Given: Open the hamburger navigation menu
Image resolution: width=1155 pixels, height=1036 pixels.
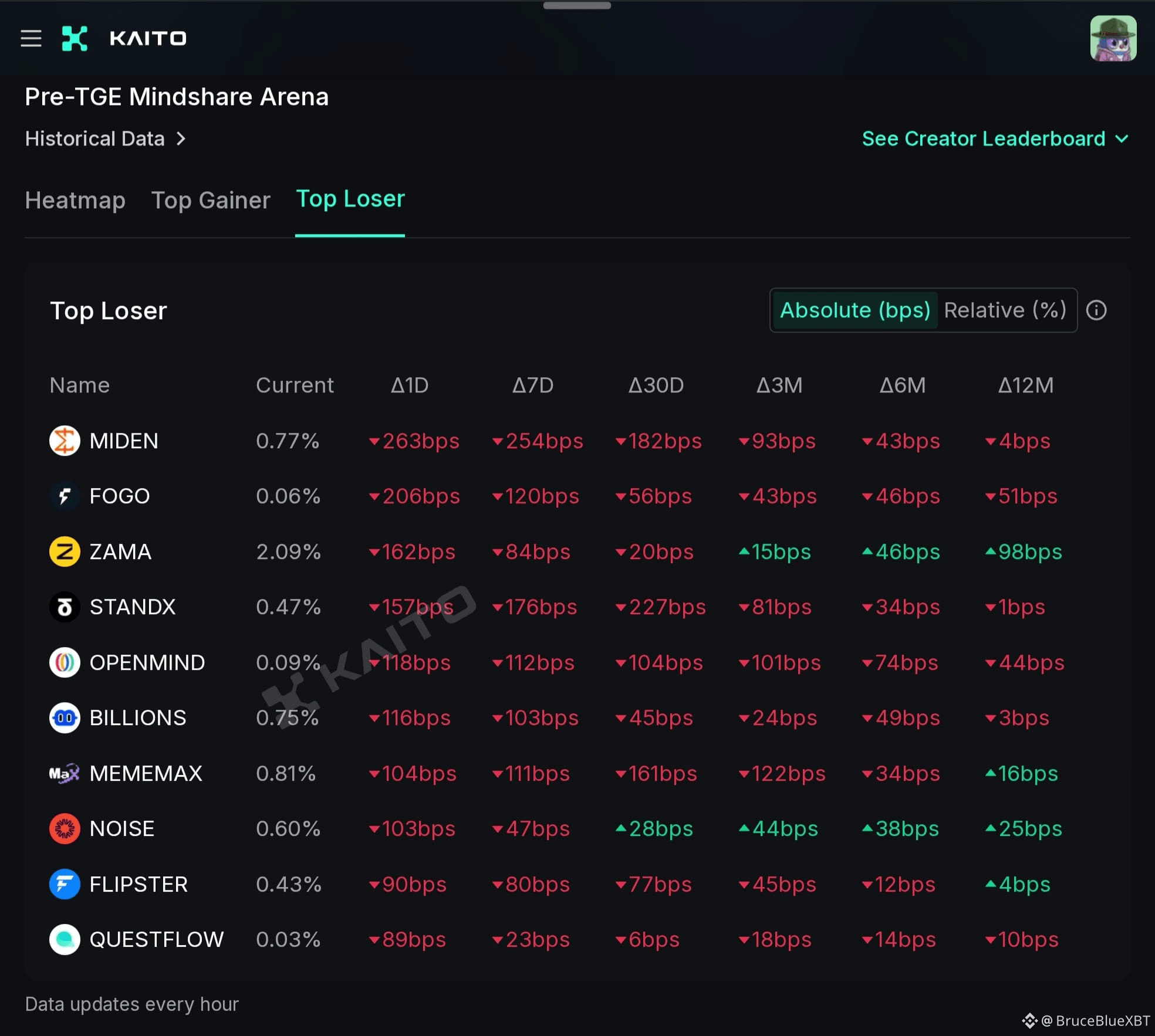Looking at the screenshot, I should click(31, 38).
